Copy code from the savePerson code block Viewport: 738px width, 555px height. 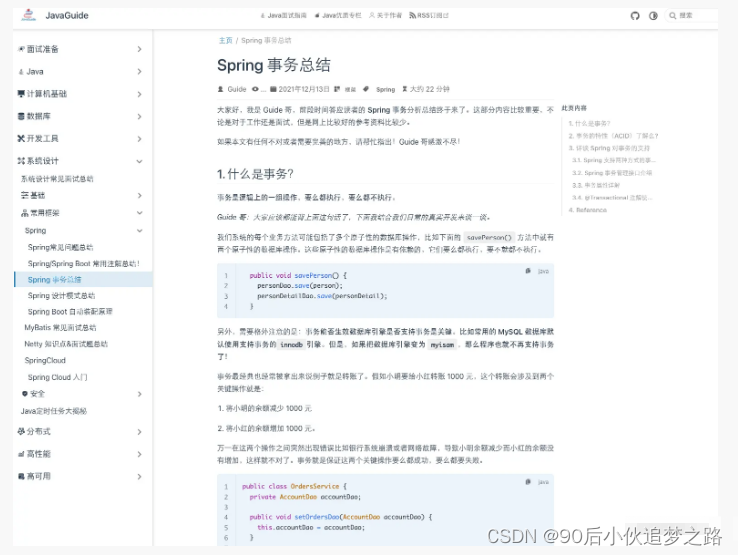pos(528,271)
